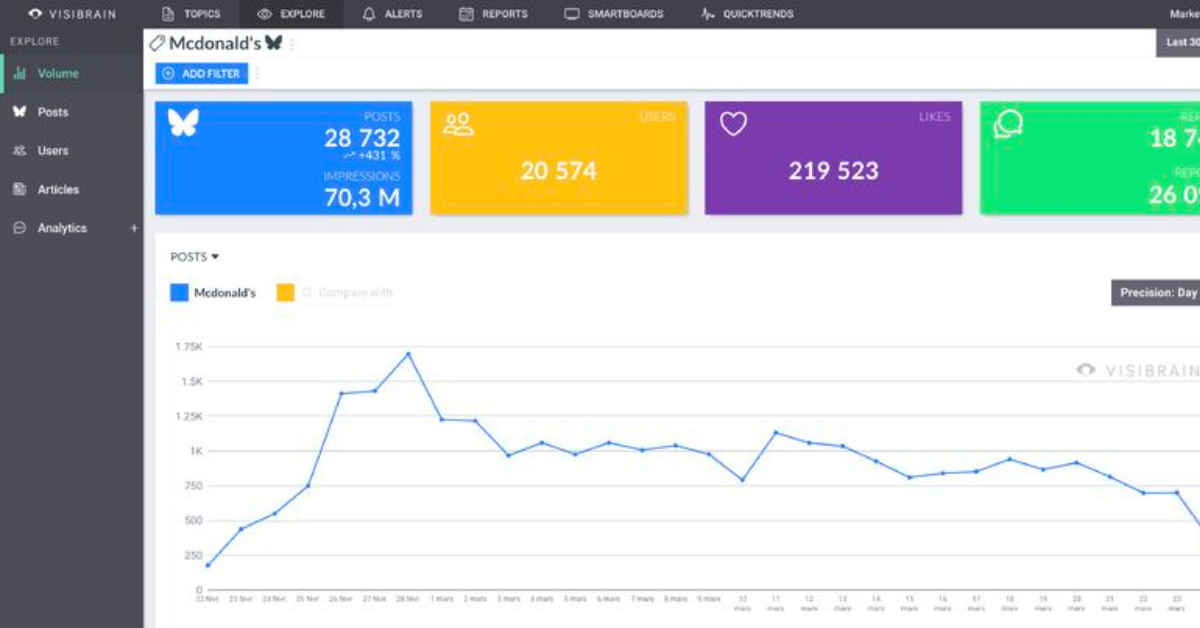1200x628 pixels.
Task: Click the butterfly icon in Posts card
Action: pyautogui.click(x=183, y=123)
